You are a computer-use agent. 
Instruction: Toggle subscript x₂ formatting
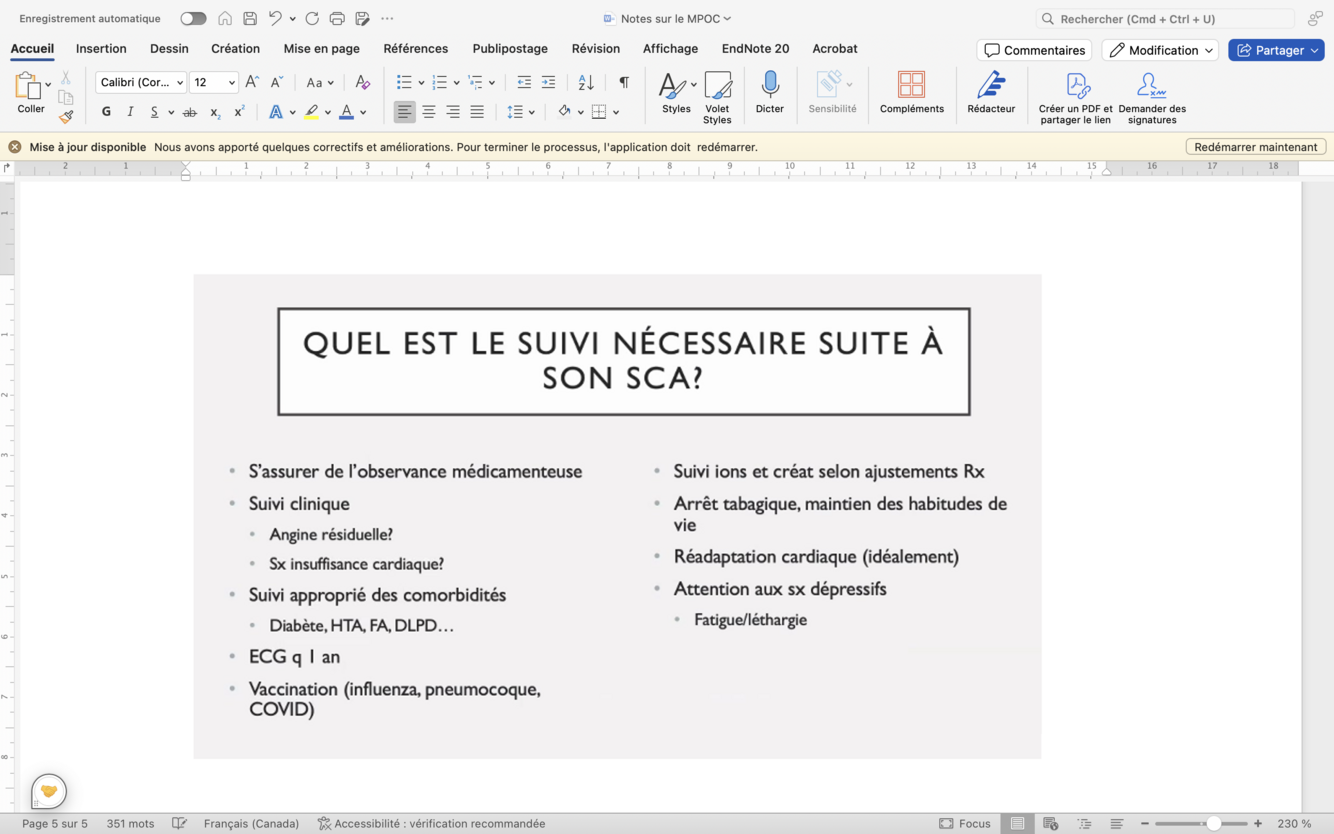pos(214,112)
